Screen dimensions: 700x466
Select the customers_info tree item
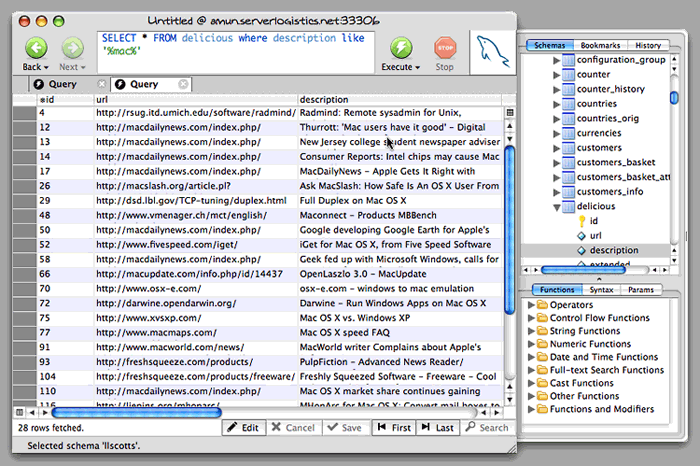click(609, 192)
